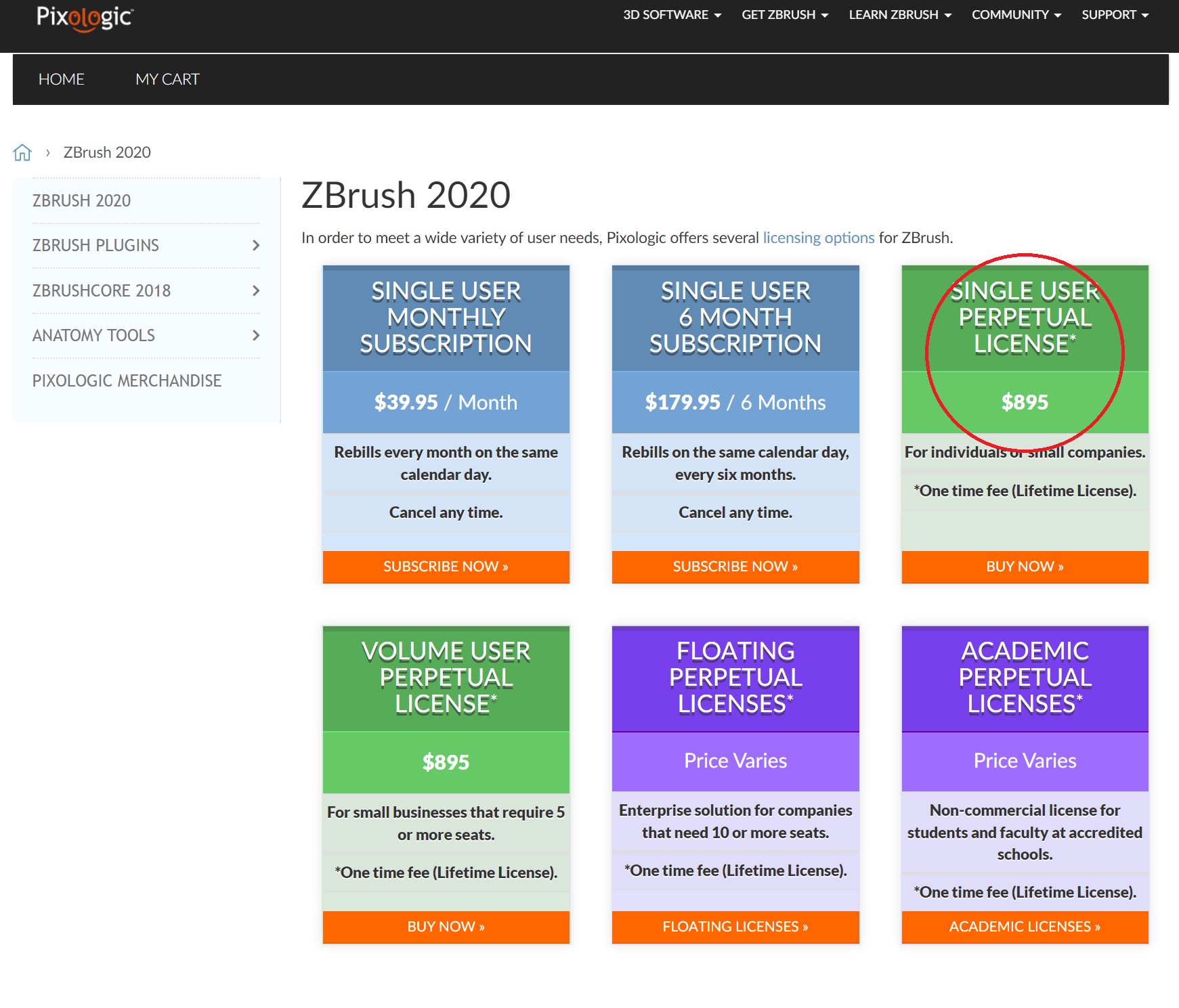The width and height of the screenshot is (1179, 1008).
Task: Click the ZBrush 2020 breadcrumb text
Action: pos(107,152)
